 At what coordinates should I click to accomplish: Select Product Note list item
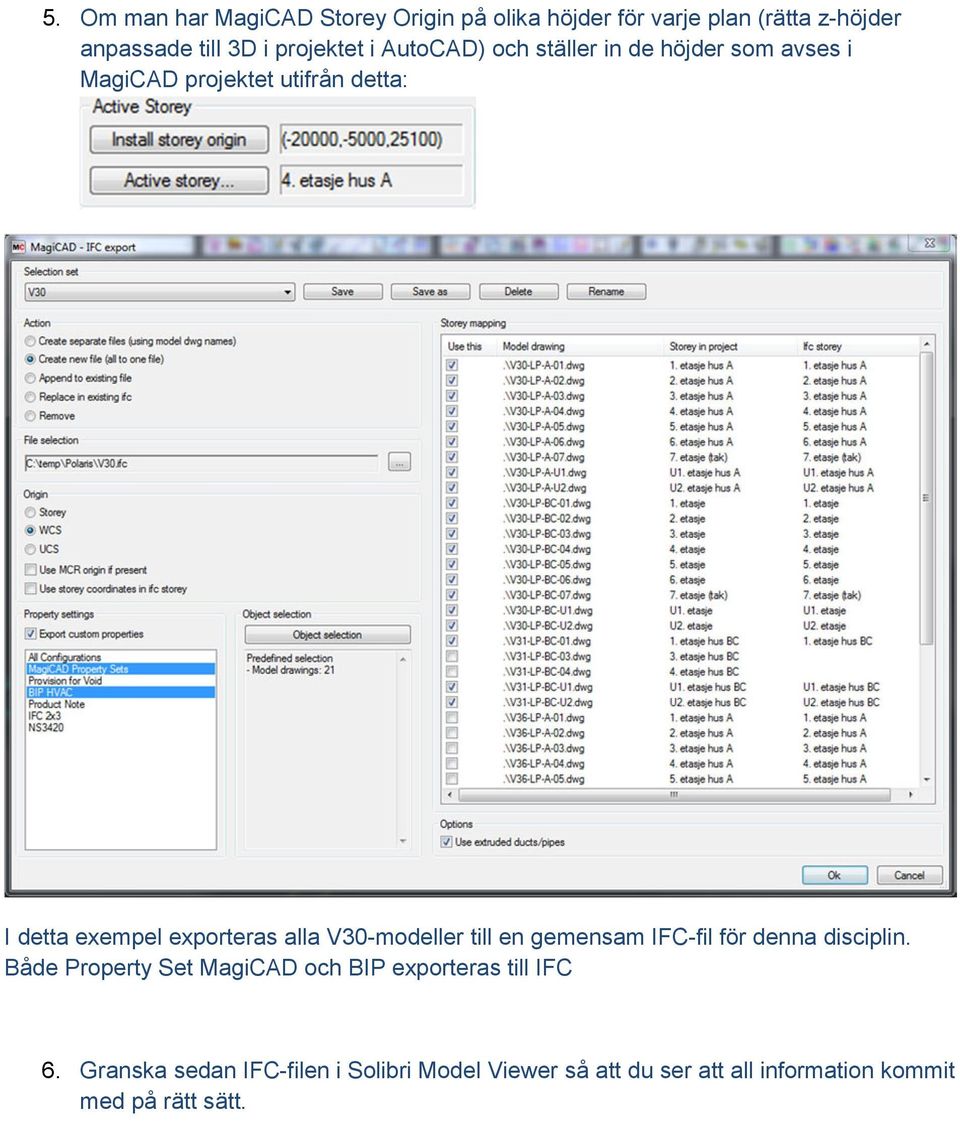coord(121,704)
